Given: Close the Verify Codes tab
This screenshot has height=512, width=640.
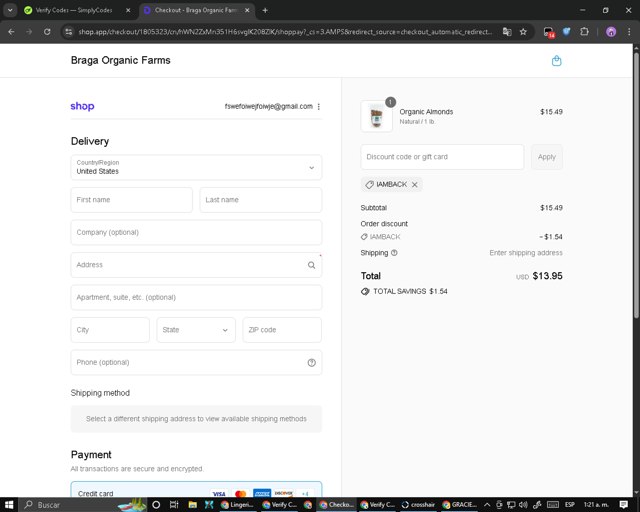Looking at the screenshot, I should click(128, 10).
